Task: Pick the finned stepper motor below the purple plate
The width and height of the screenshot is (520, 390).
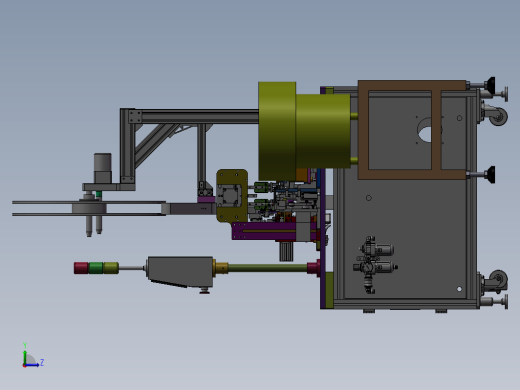Action: coord(286,251)
